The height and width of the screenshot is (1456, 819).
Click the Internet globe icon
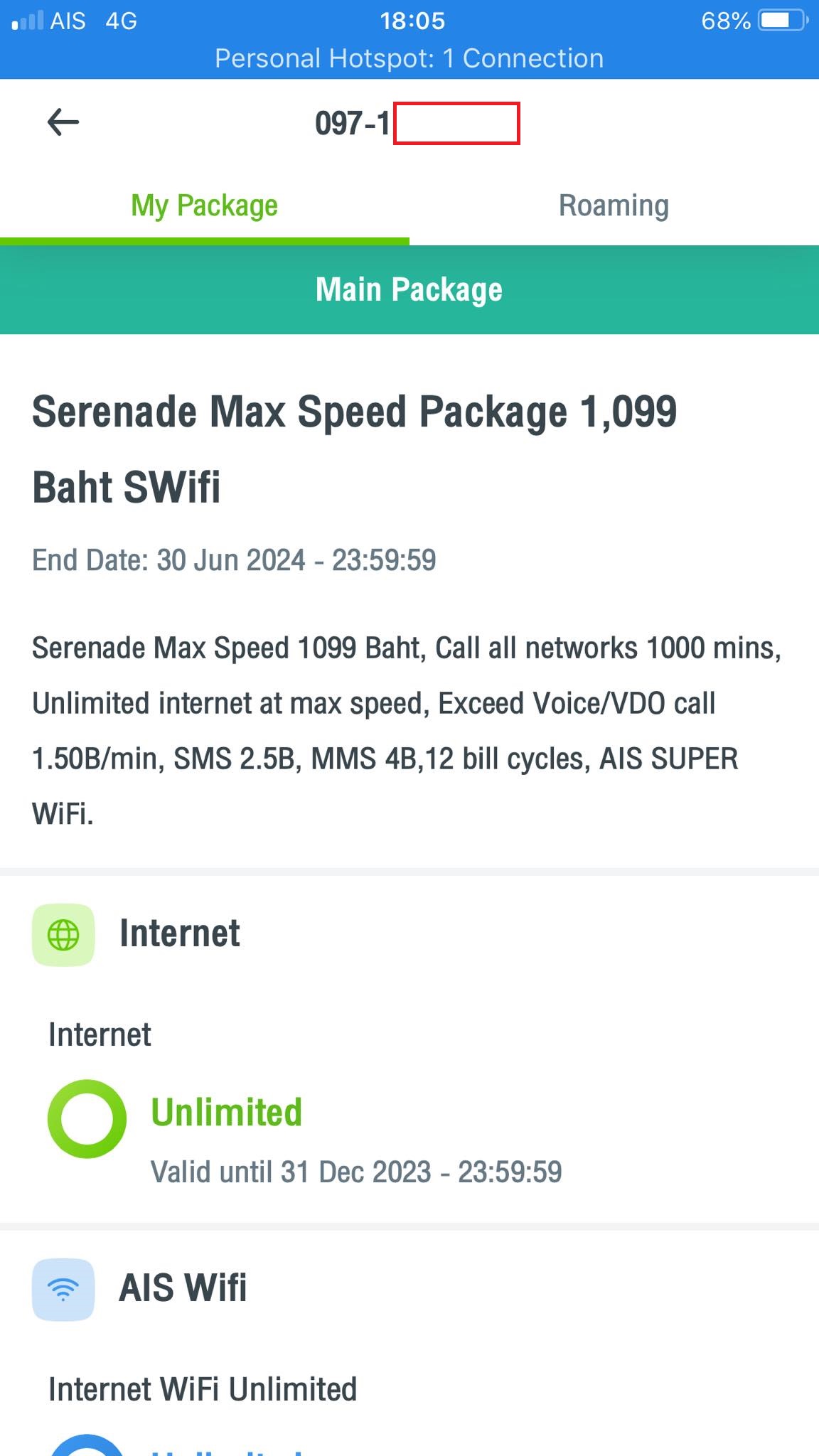coord(63,934)
